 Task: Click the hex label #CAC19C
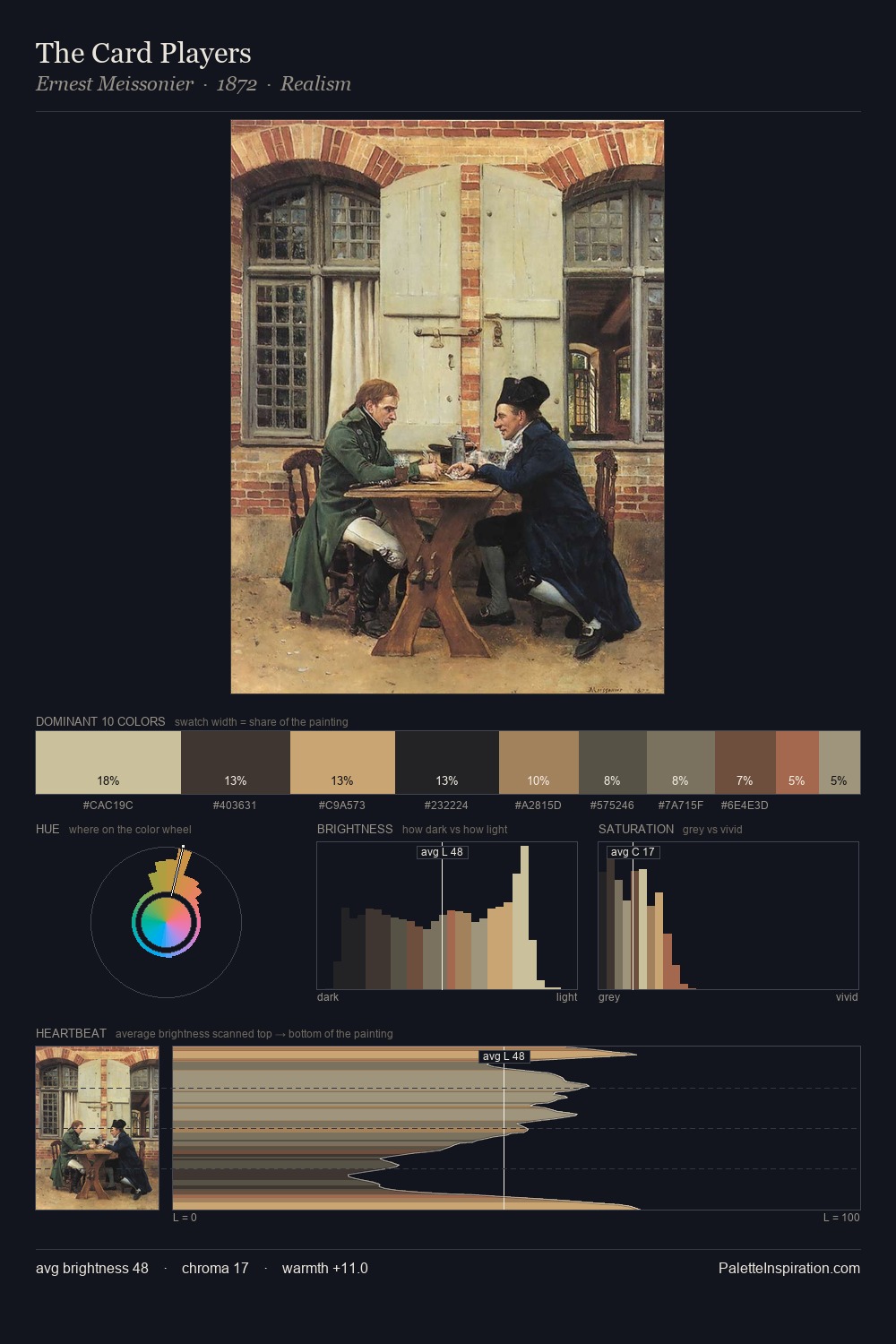(108, 805)
